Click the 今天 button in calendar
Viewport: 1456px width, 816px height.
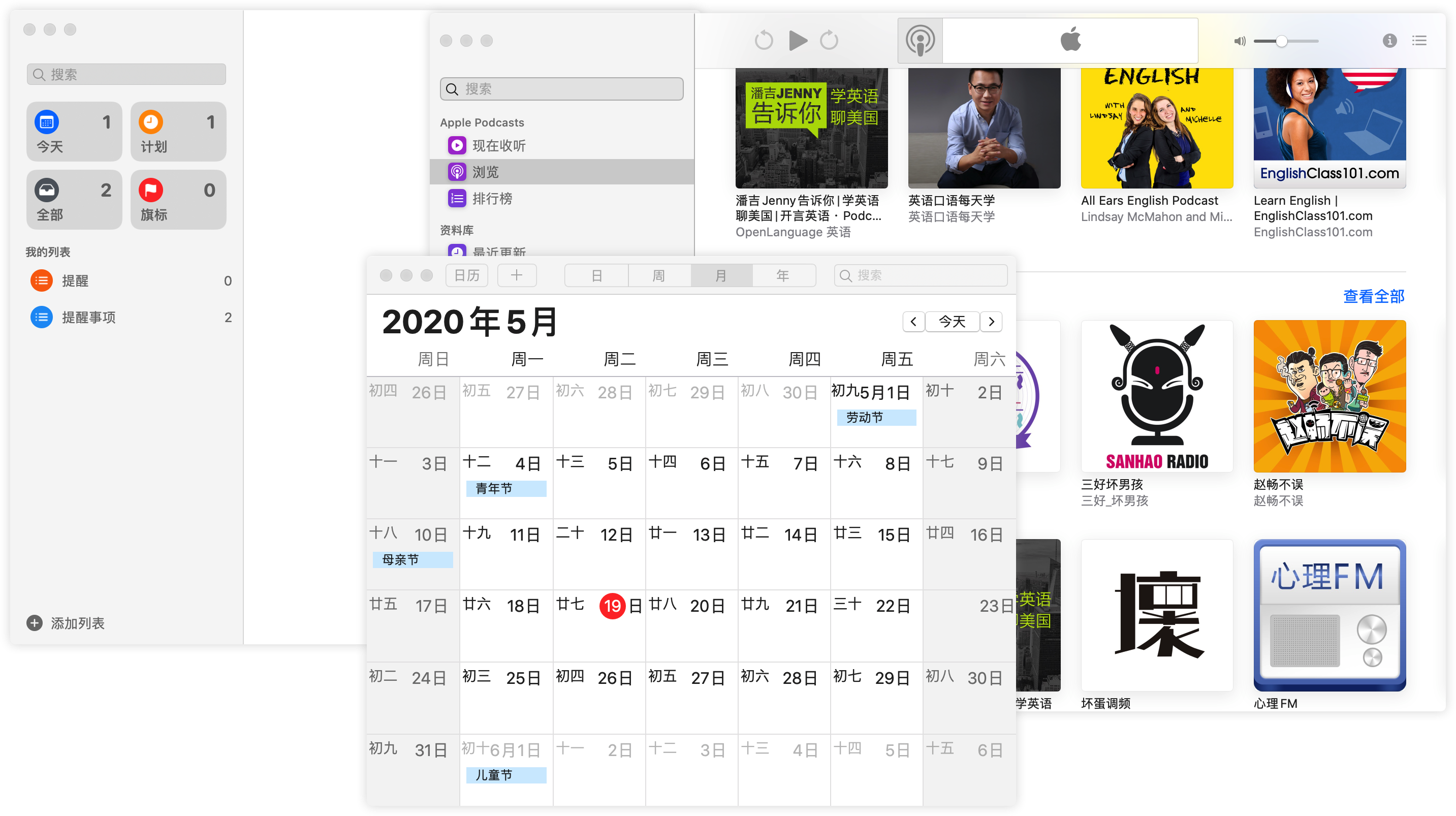coord(952,321)
